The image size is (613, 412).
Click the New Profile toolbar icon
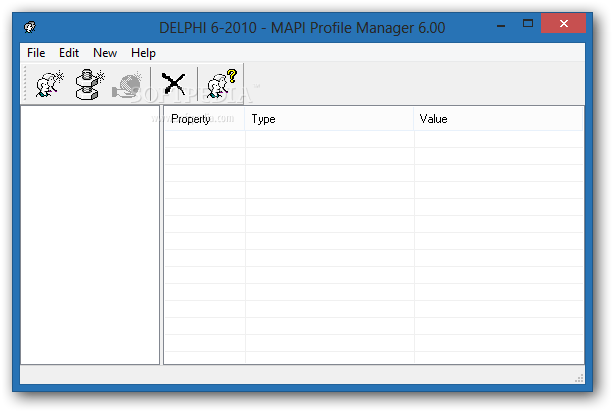click(x=49, y=84)
